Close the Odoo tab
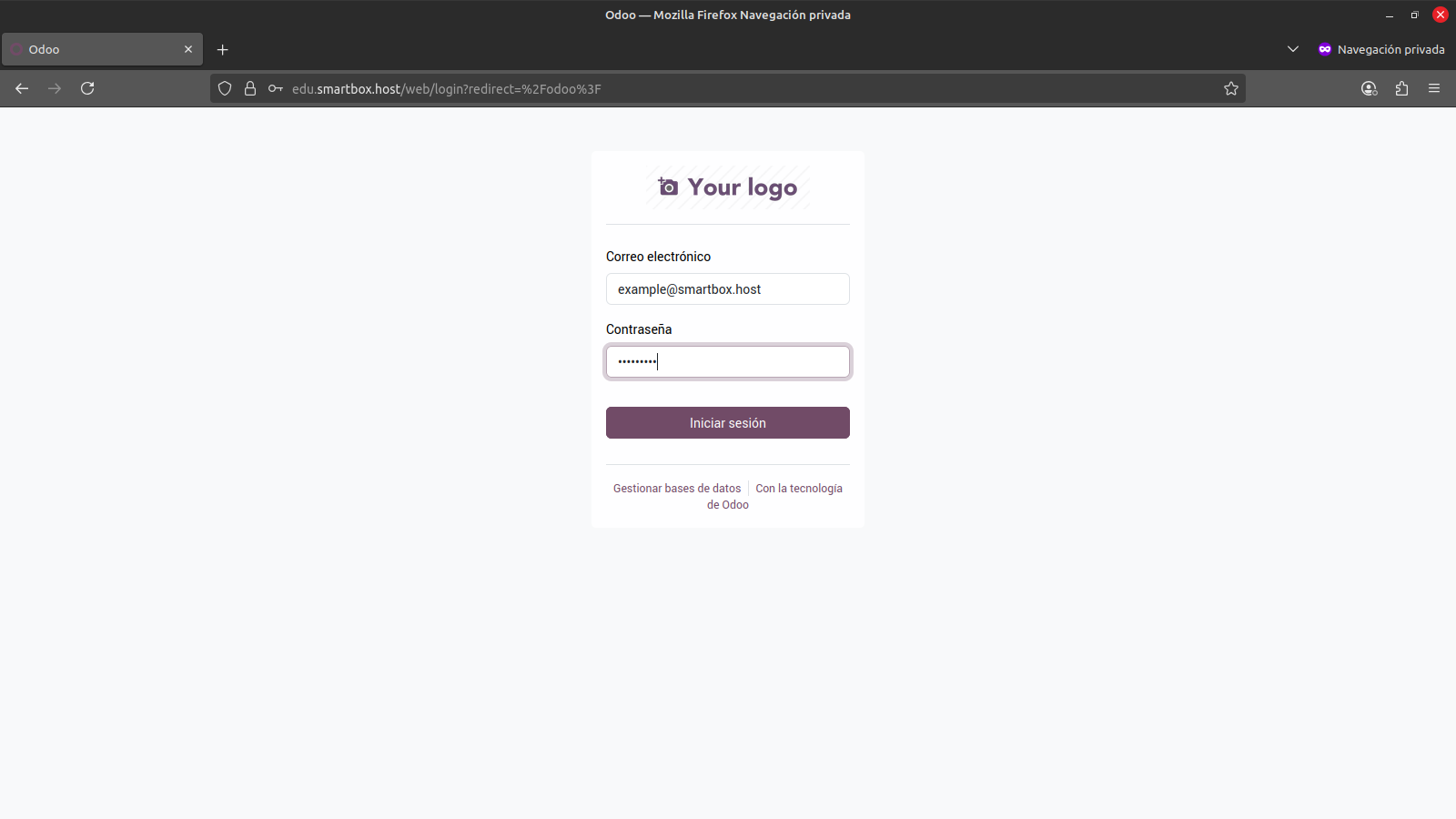 pyautogui.click(x=188, y=49)
